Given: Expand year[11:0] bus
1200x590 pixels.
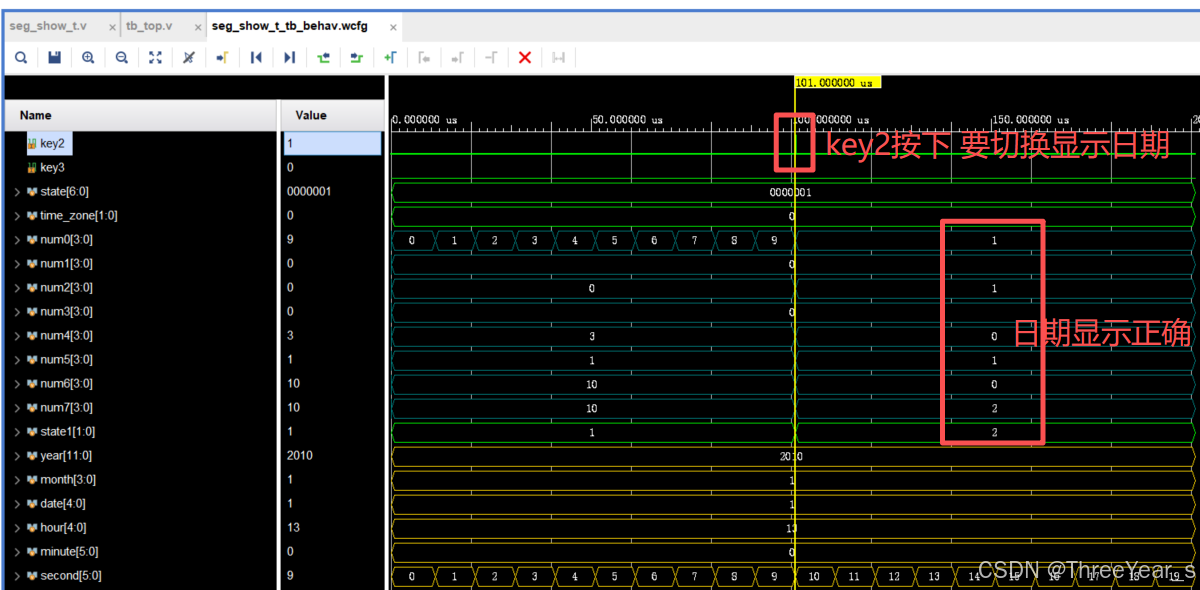Looking at the screenshot, I should tap(17, 455).
